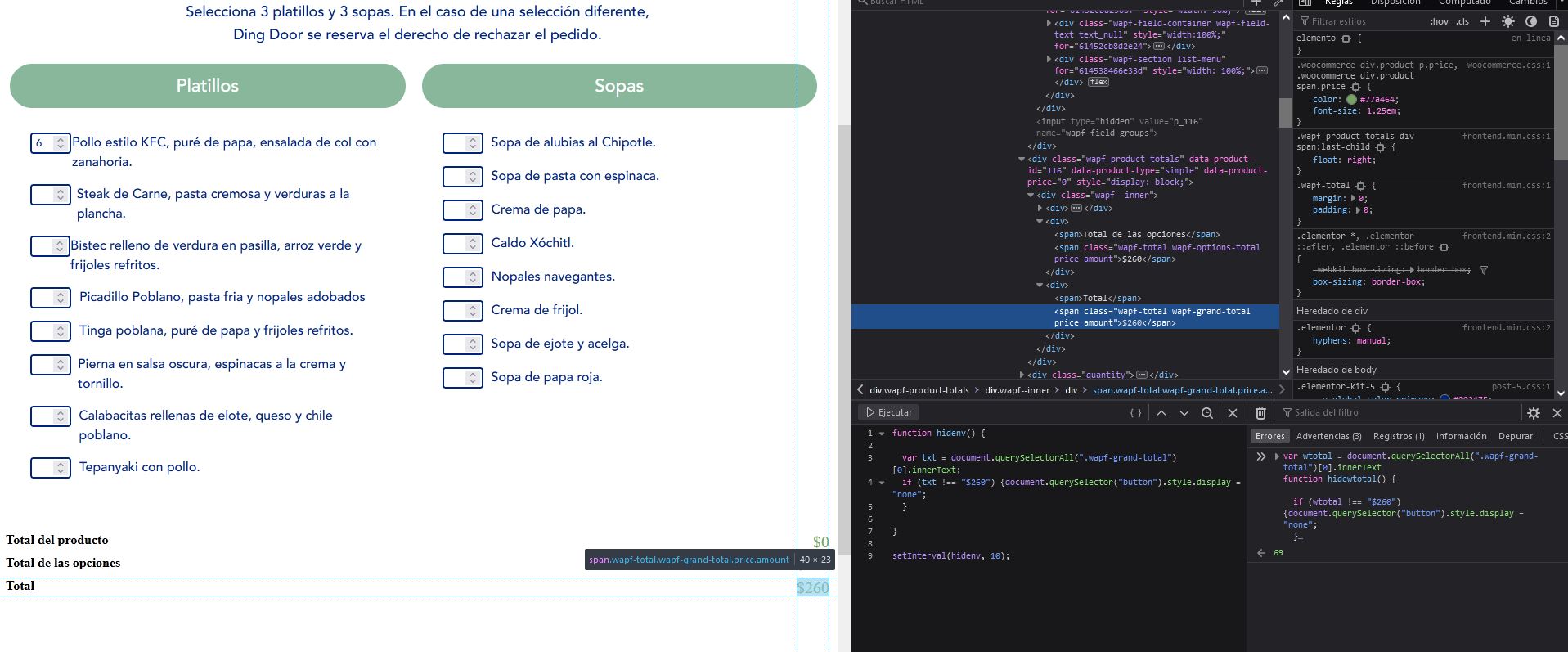1568x652 pixels.
Task: Open the #77a464 color swatch picker
Action: (x=1351, y=100)
